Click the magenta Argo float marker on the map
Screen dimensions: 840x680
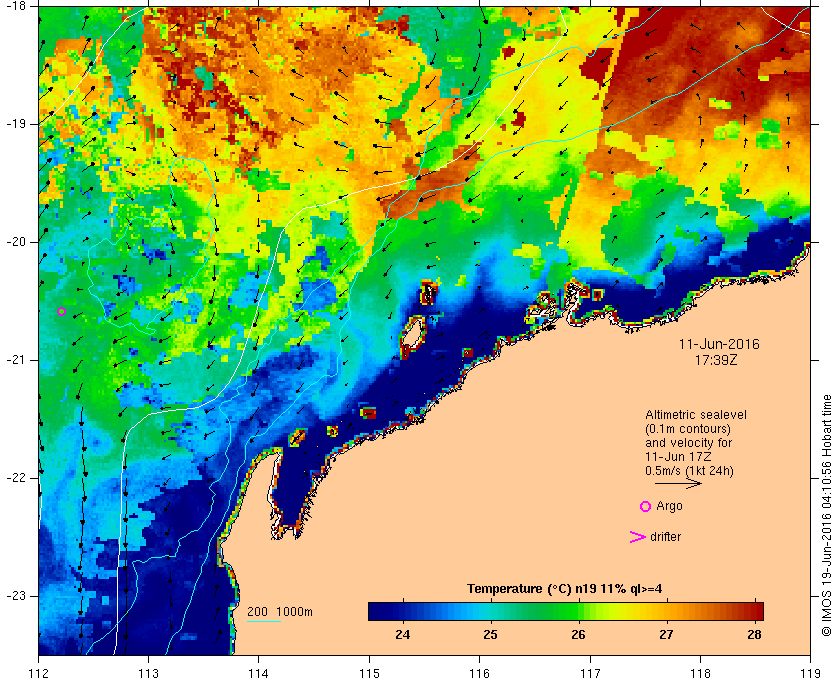pyautogui.click(x=61, y=311)
